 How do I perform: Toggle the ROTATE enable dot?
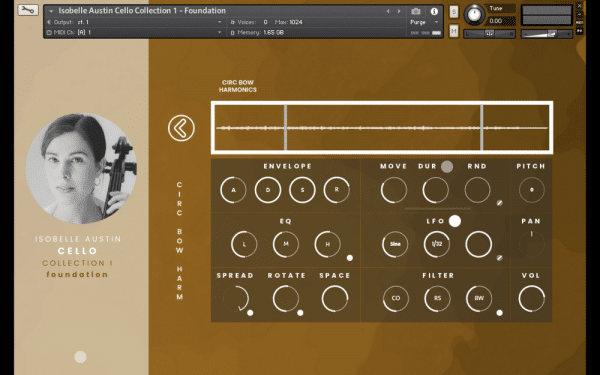tap(300, 313)
